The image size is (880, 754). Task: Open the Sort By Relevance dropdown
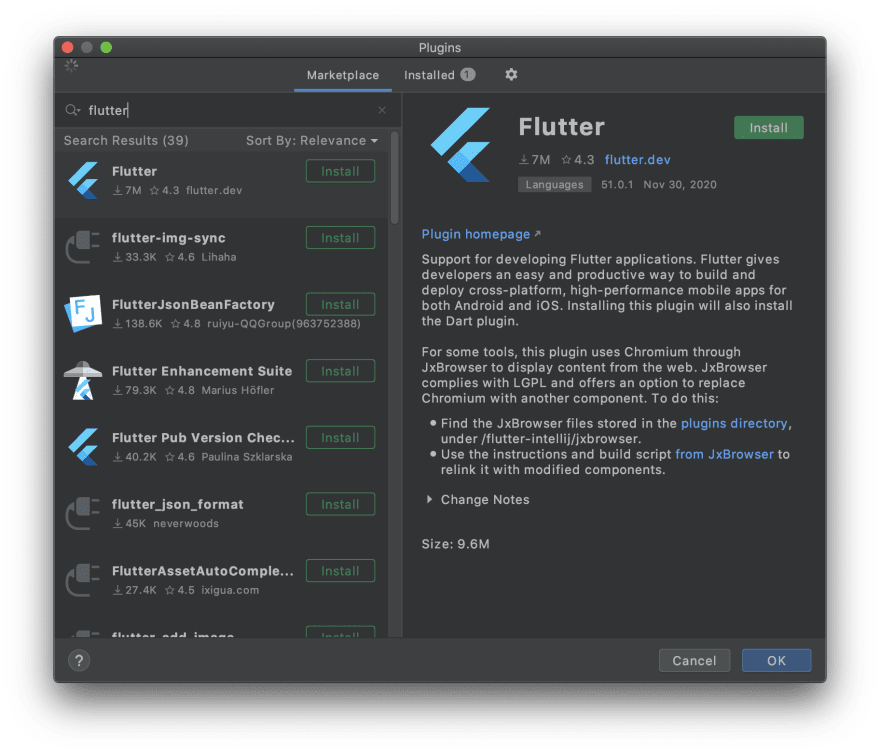[312, 140]
